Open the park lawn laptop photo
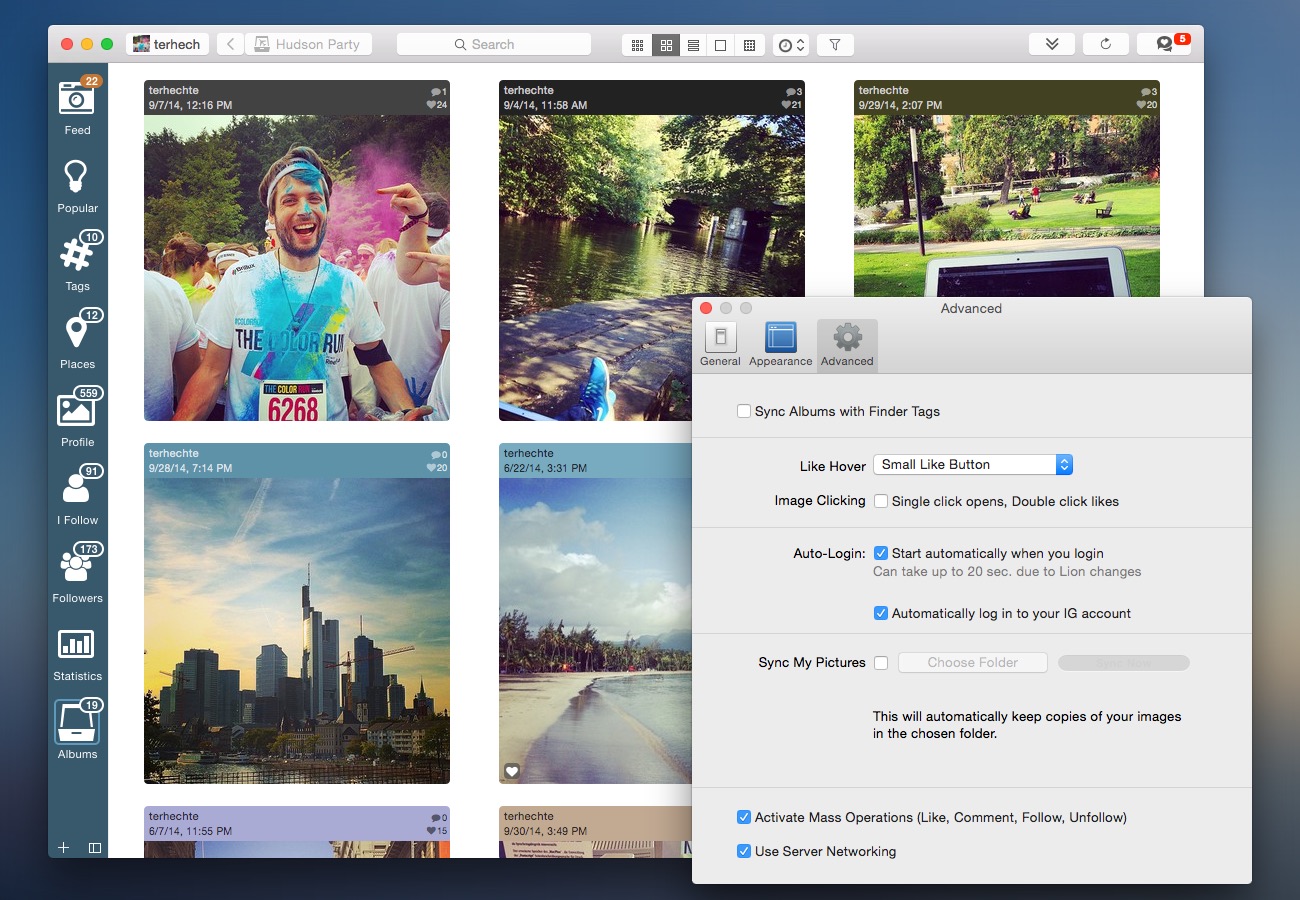 tap(1007, 206)
